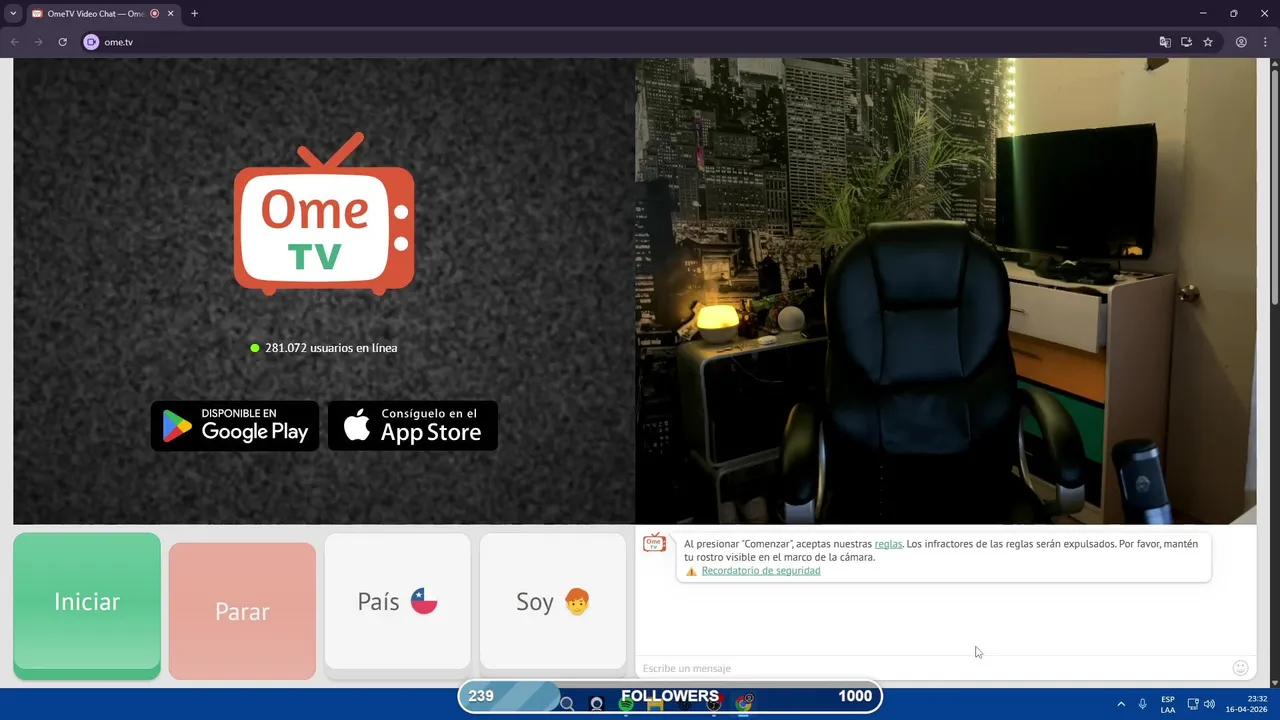This screenshot has height=720, width=1280.
Task: Open the Chrome profile icon
Action: [1241, 42]
